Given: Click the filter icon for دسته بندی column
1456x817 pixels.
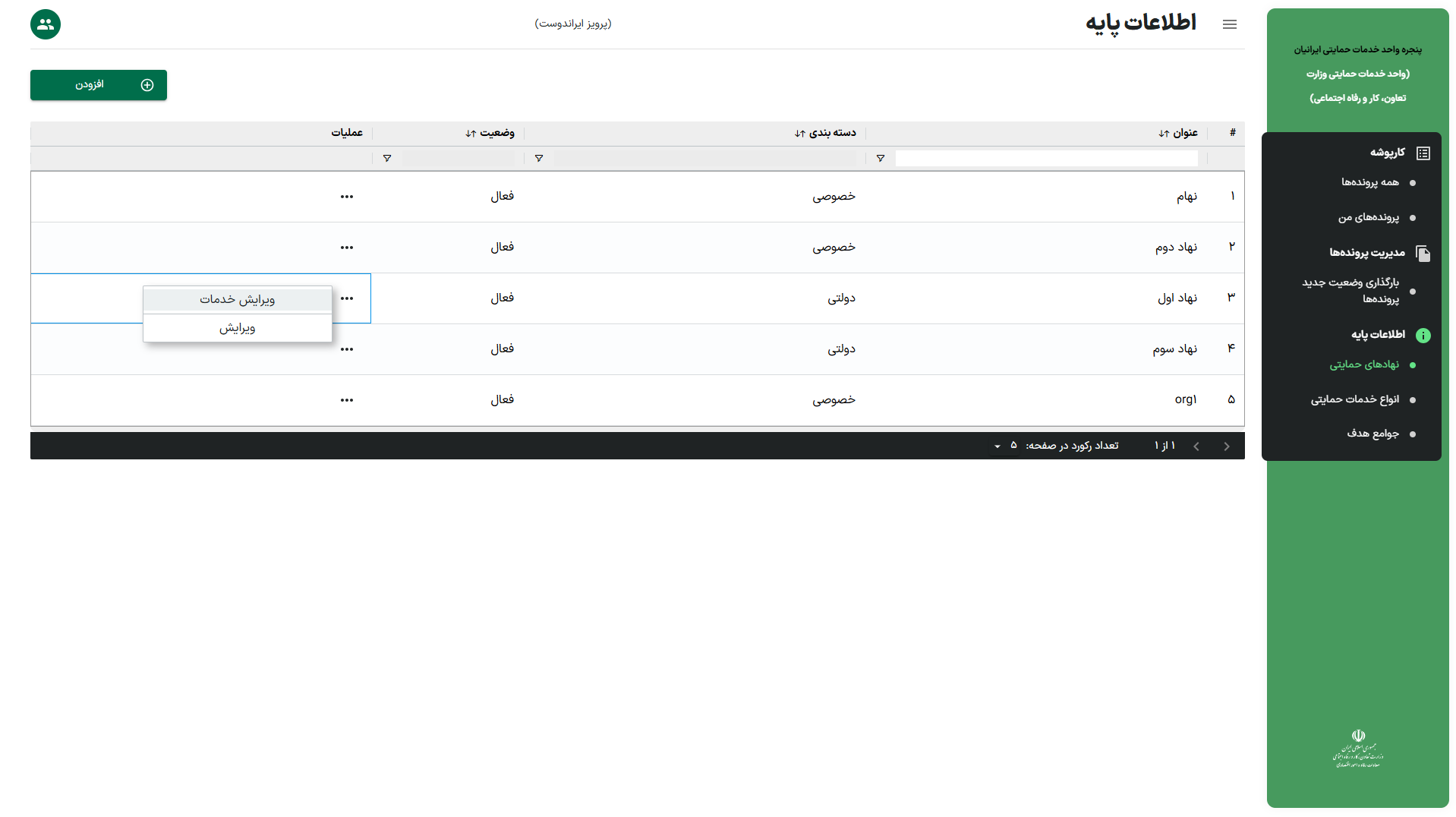Looking at the screenshot, I should click(x=538, y=158).
